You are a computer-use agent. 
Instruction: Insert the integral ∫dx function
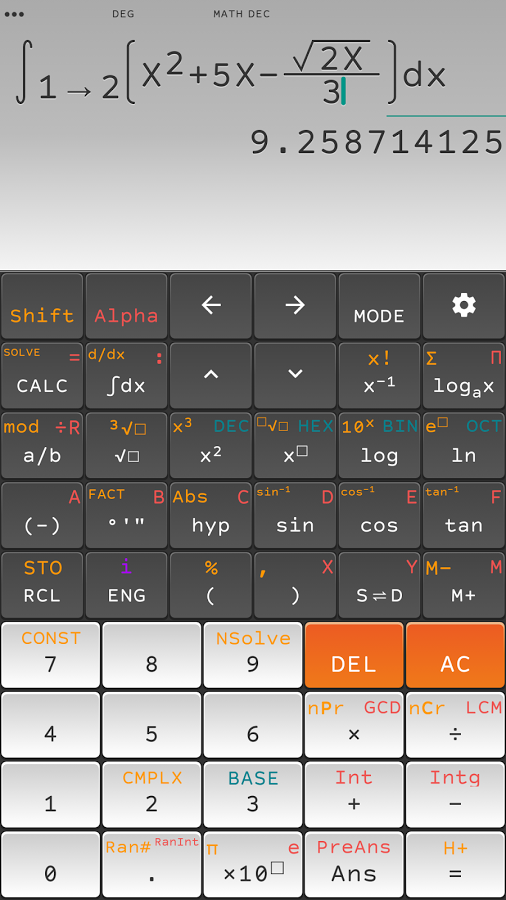coord(126,375)
